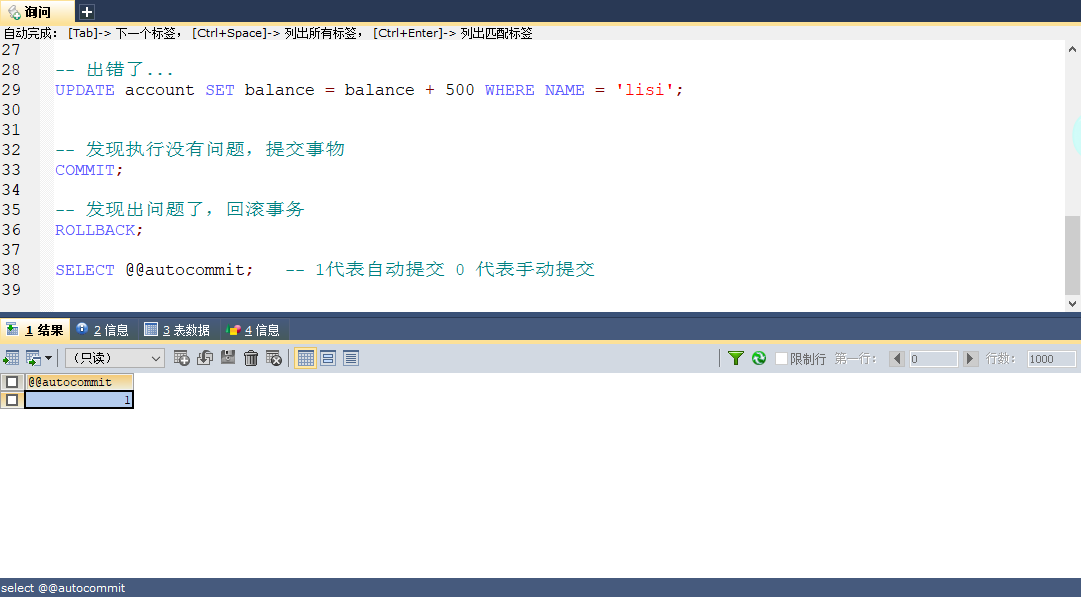Viewport: 1081px width, 597px height.
Task: Click the 行数 row count field
Action: tap(1051, 358)
